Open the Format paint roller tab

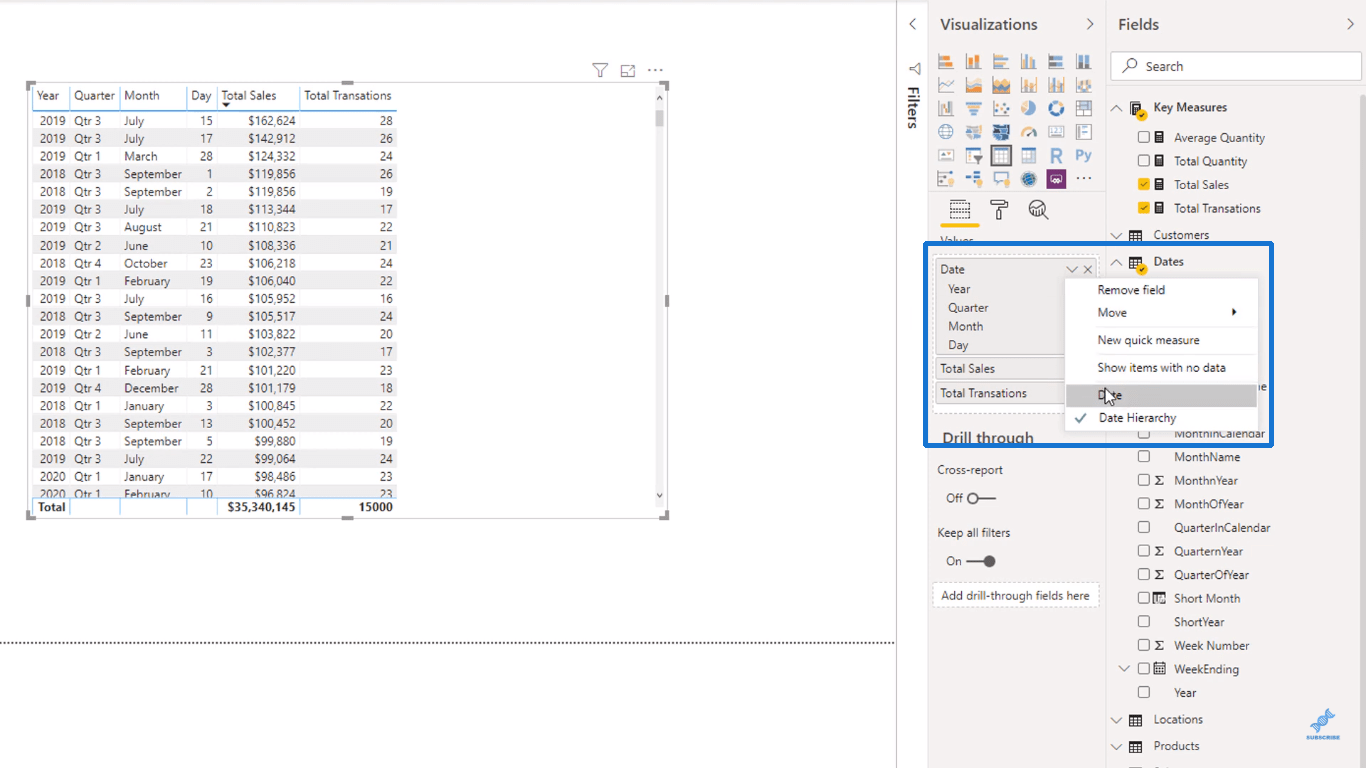pyautogui.click(x=998, y=209)
